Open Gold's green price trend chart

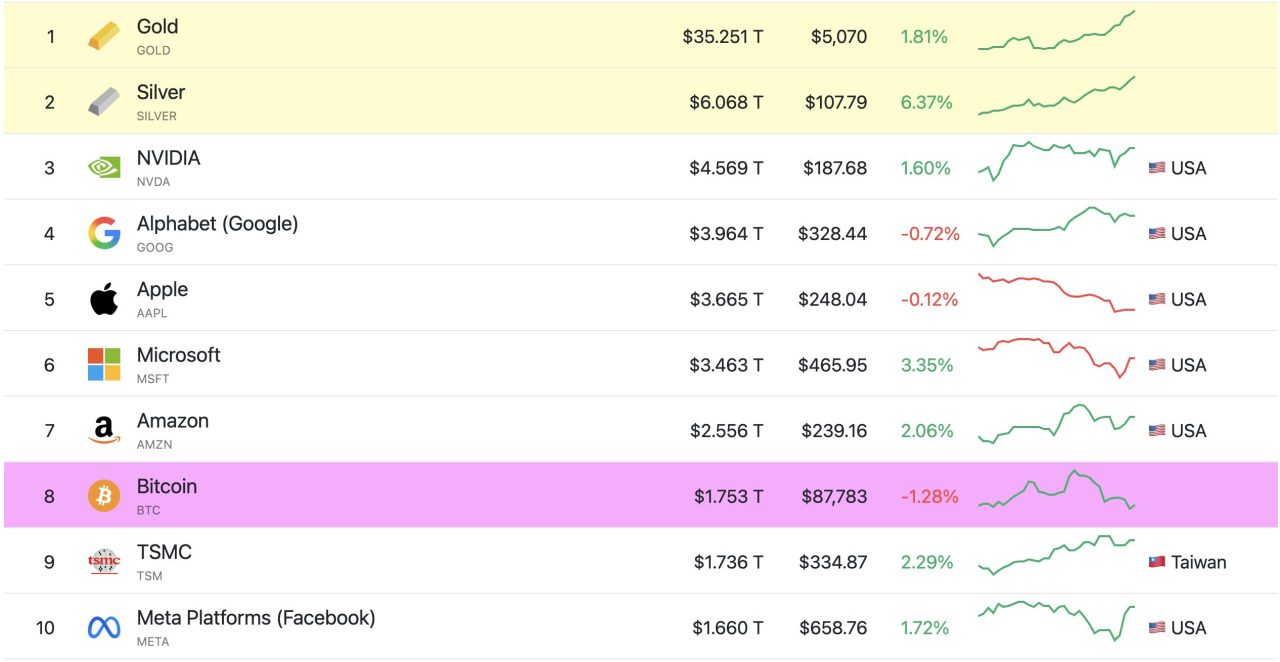1056,32
